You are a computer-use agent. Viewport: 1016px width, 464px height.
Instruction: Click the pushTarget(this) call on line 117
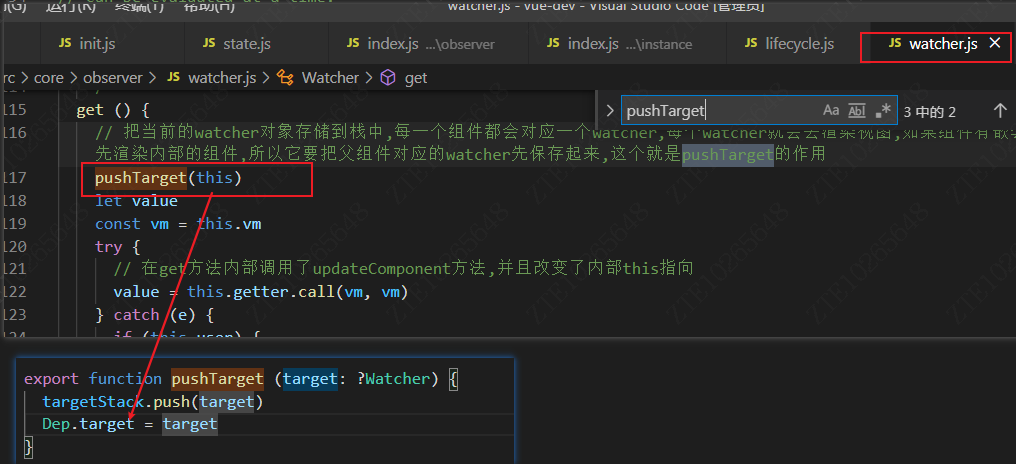click(x=168, y=178)
